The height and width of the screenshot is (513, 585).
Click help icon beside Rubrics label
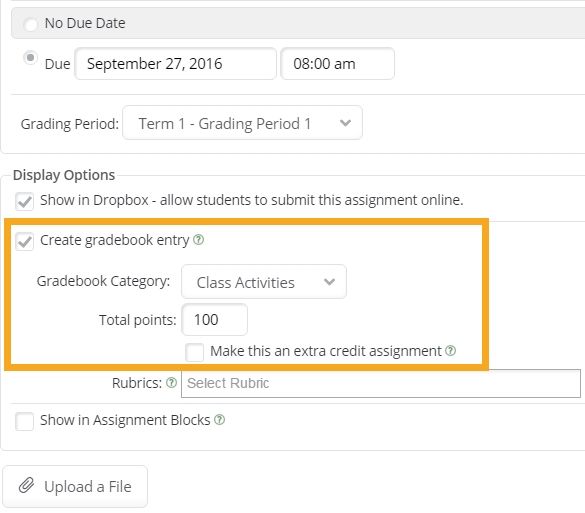pyautogui.click(x=171, y=382)
